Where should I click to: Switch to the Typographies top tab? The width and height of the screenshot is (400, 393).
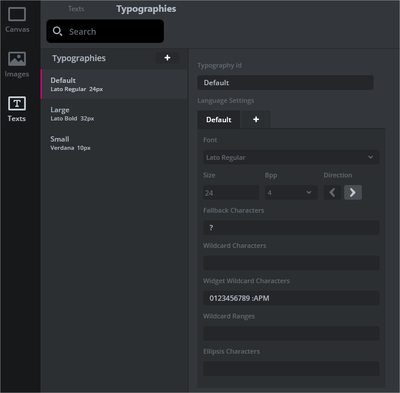(x=146, y=9)
